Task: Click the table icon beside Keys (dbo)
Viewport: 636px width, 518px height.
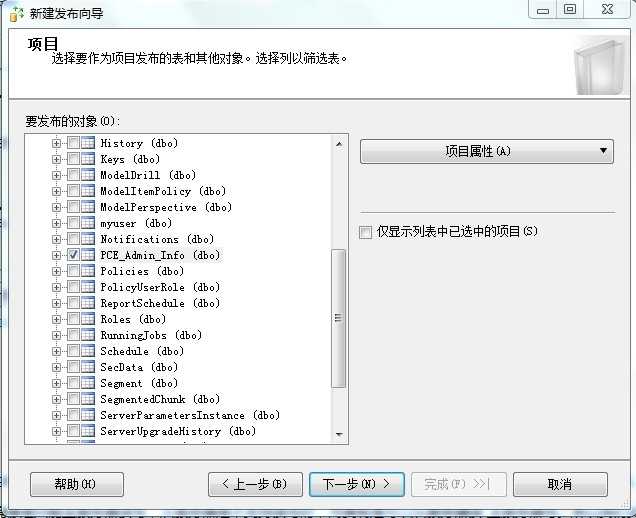Action: tap(88, 159)
